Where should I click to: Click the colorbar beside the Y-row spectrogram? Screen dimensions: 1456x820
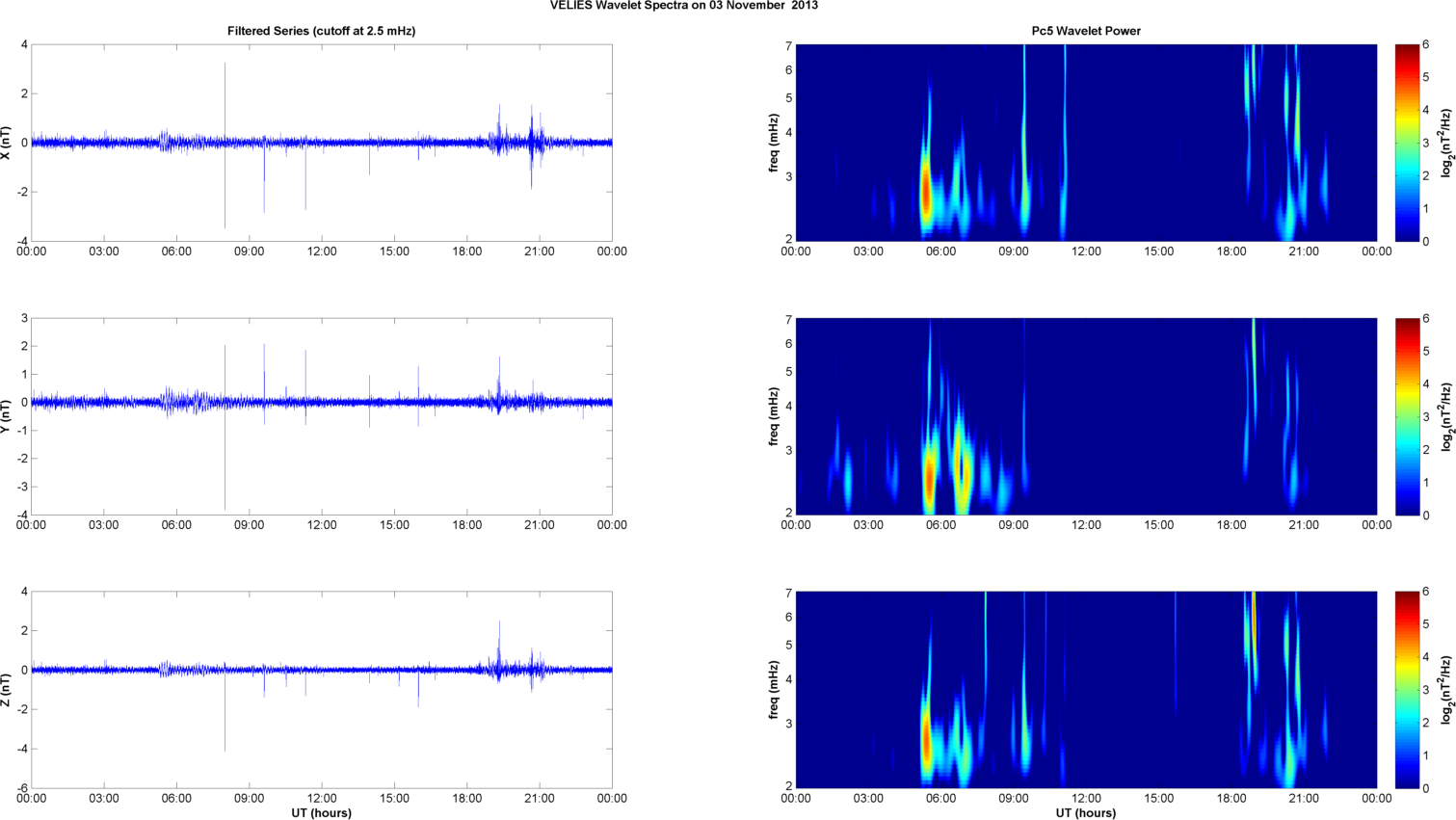click(1407, 416)
